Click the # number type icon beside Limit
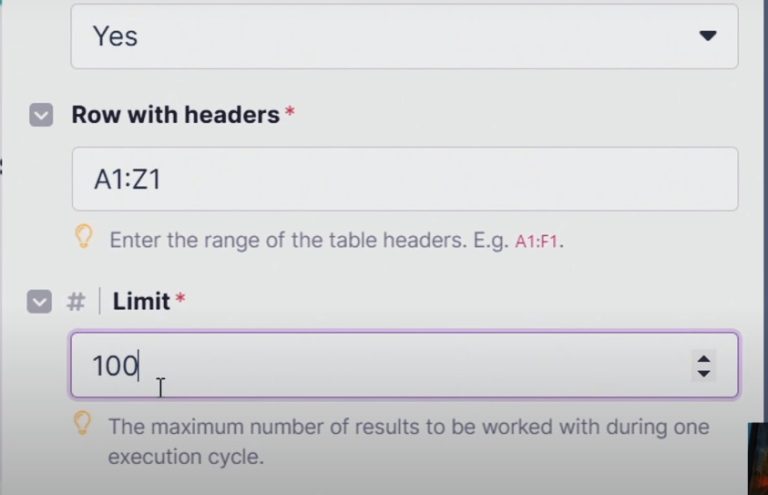The height and width of the screenshot is (495, 768). point(75,301)
